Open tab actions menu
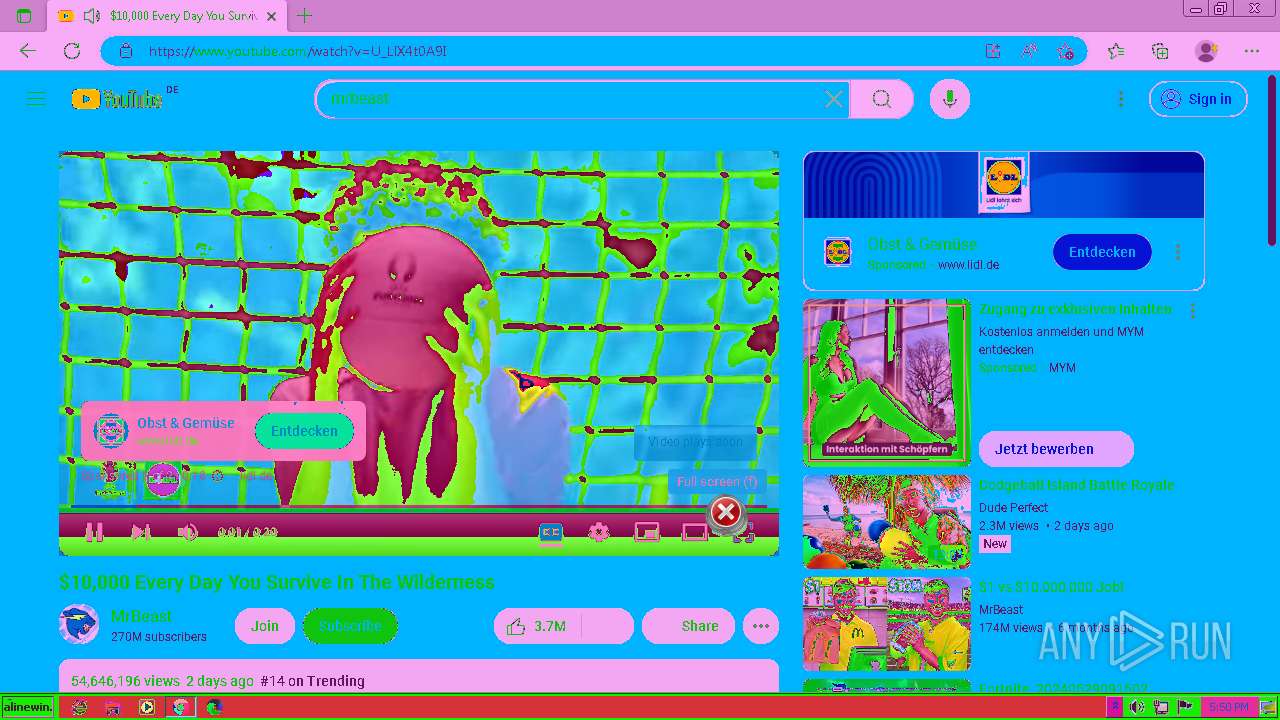This screenshot has height=720, width=1280. click(x=24, y=16)
